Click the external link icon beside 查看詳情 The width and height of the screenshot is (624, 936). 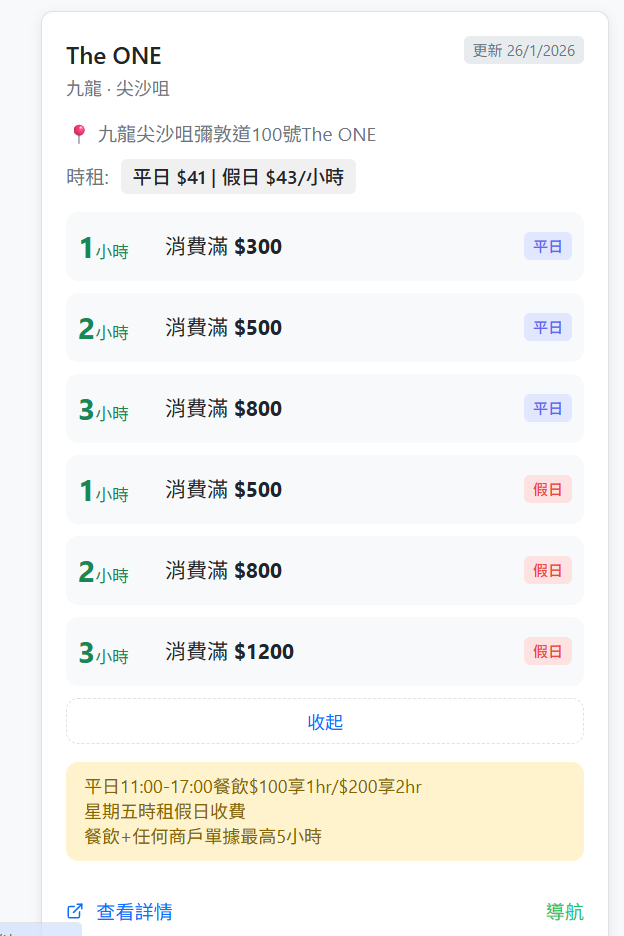point(75,911)
